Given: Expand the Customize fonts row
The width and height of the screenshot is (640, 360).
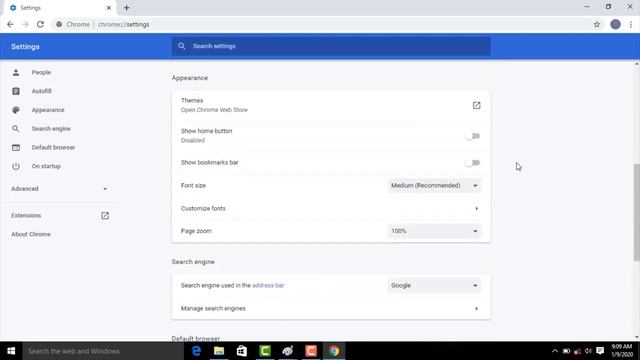Looking at the screenshot, I should coord(331,209).
